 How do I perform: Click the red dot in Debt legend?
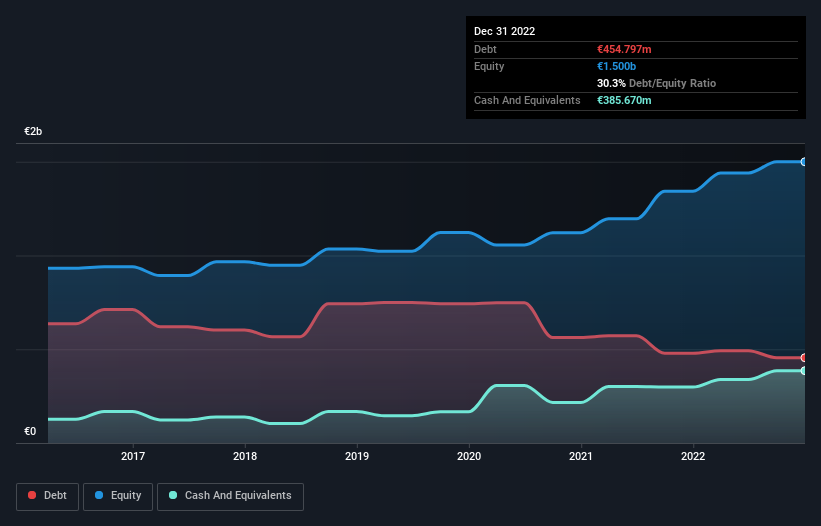(x=32, y=495)
